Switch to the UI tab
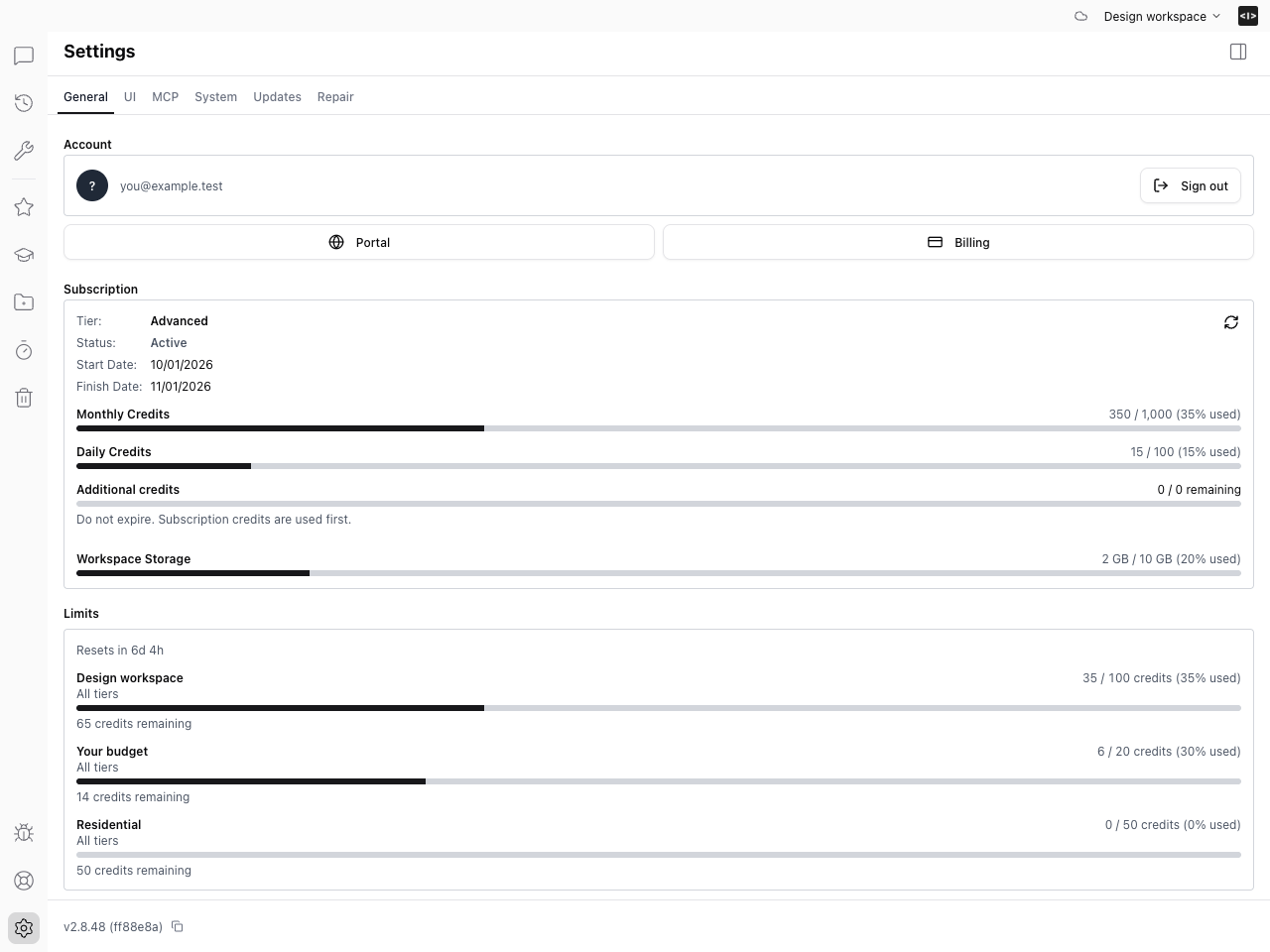This screenshot has width=1270, height=952. tap(130, 97)
